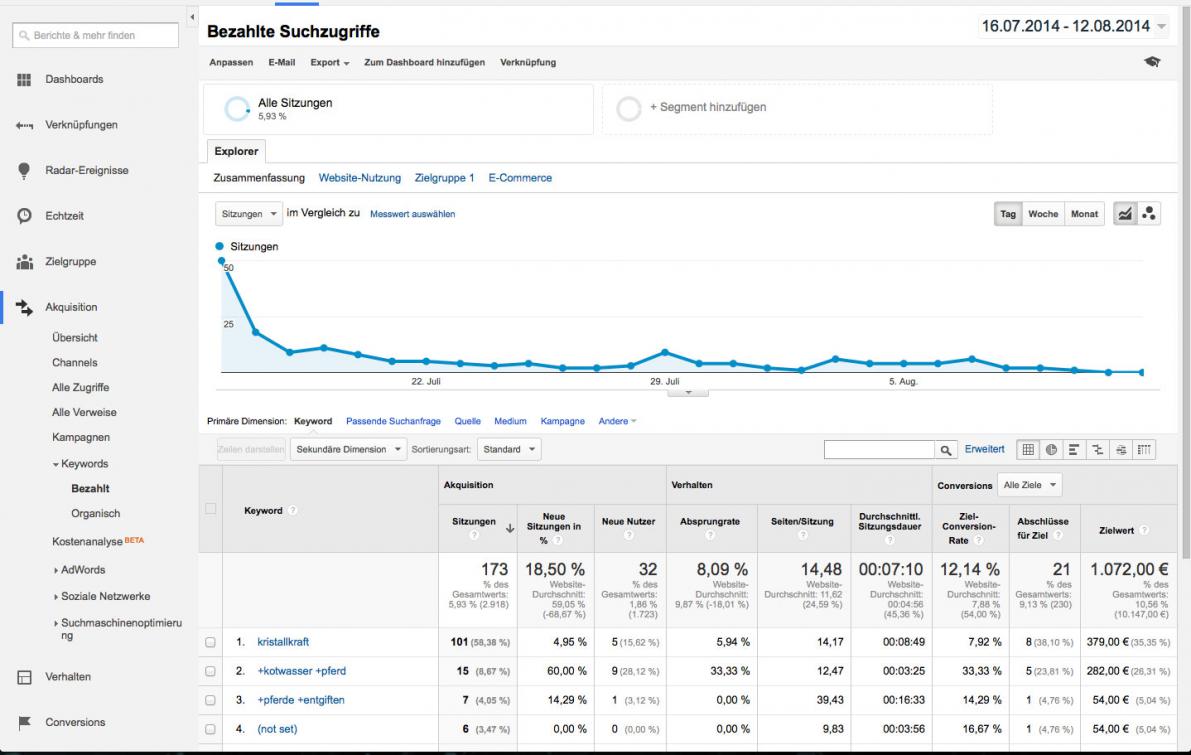
Task: Open the Export menu
Action: click(329, 62)
